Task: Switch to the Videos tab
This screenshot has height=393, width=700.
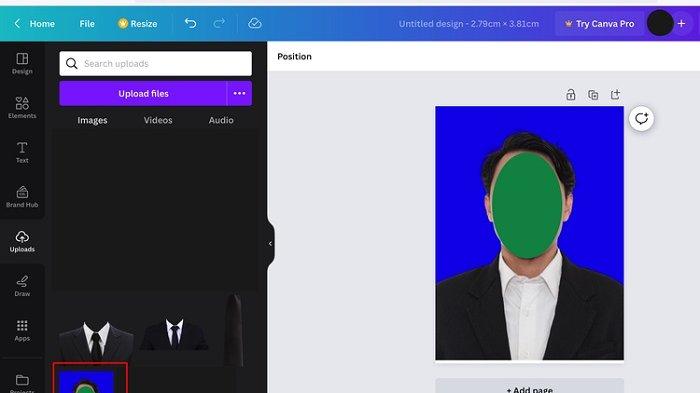Action: tap(158, 120)
